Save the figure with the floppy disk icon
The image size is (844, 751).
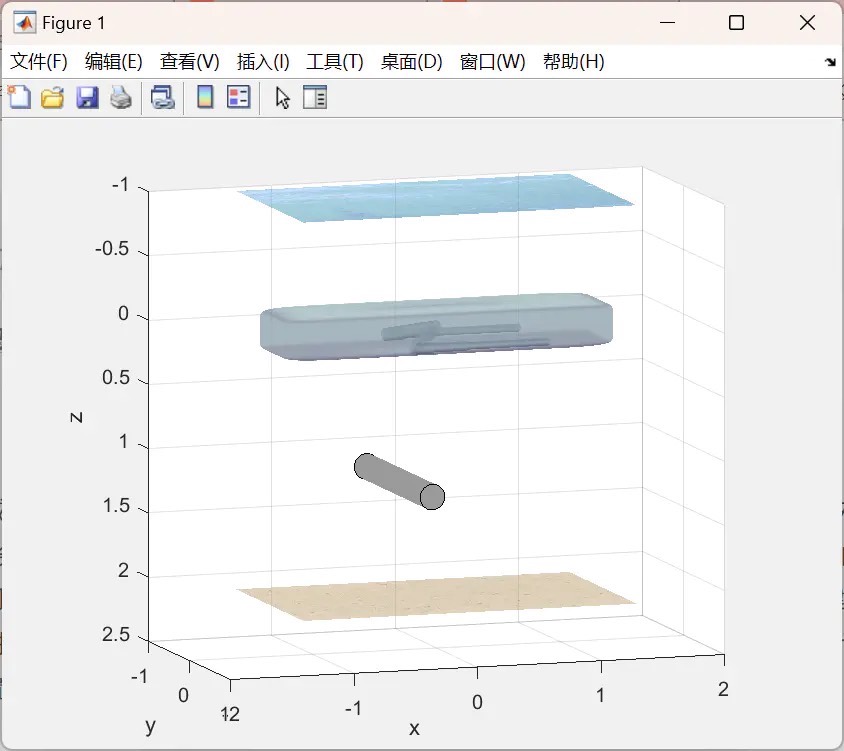[87, 97]
